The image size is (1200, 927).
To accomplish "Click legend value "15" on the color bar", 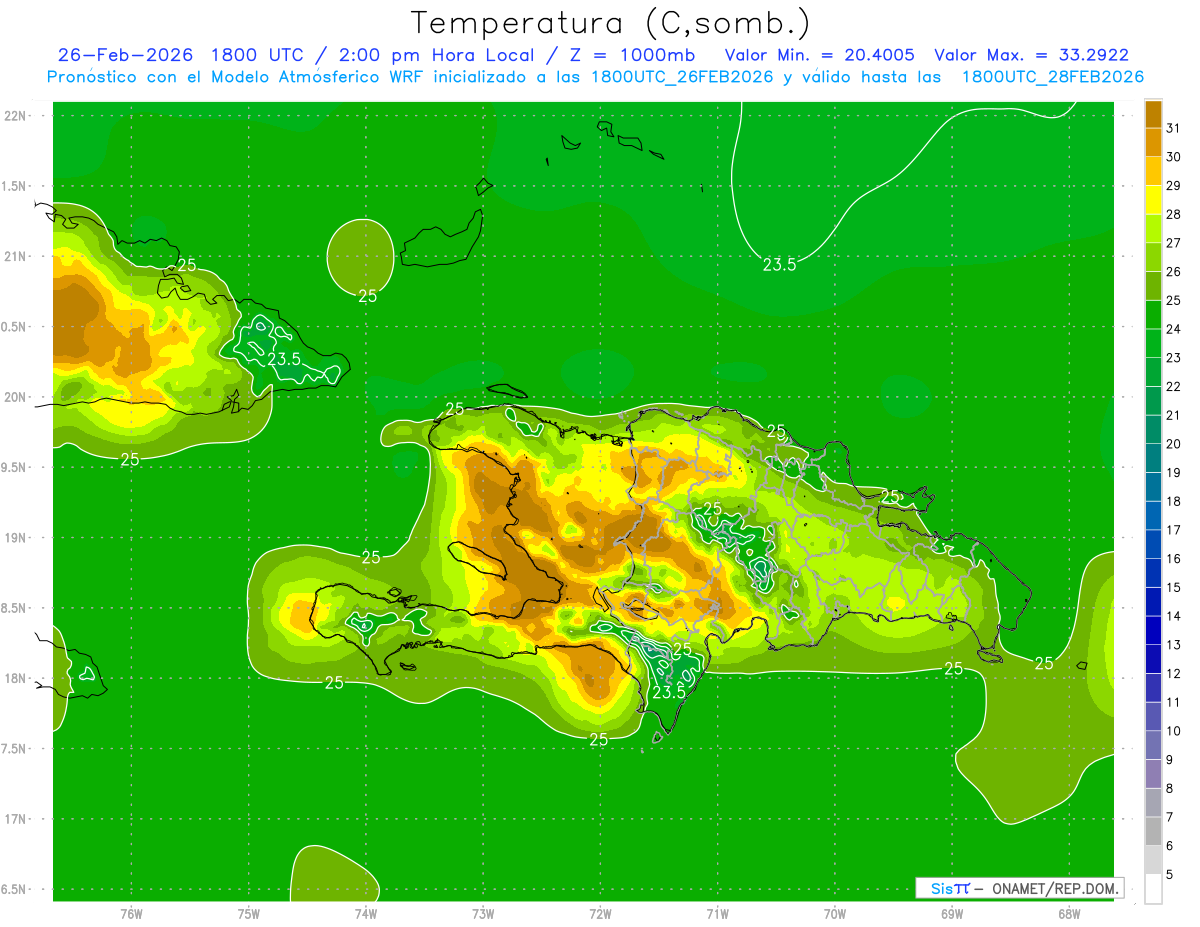I will point(1174,587).
